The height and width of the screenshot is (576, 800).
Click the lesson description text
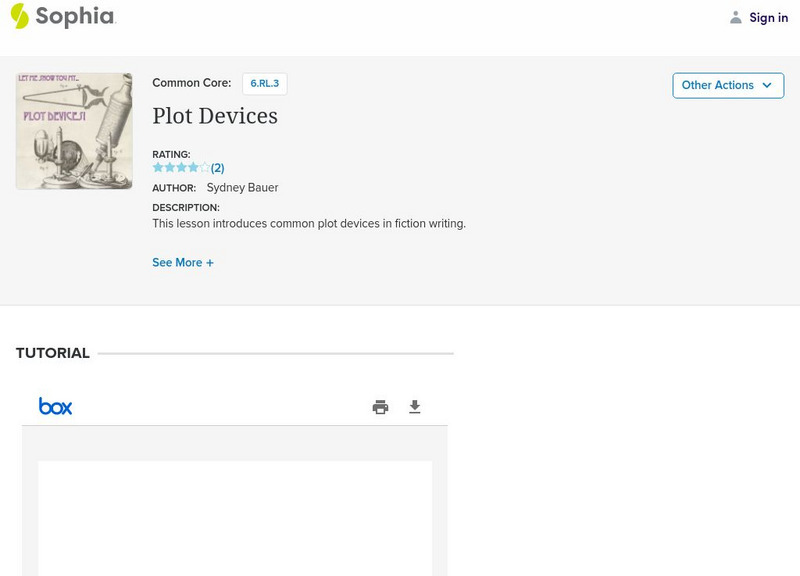pos(309,224)
